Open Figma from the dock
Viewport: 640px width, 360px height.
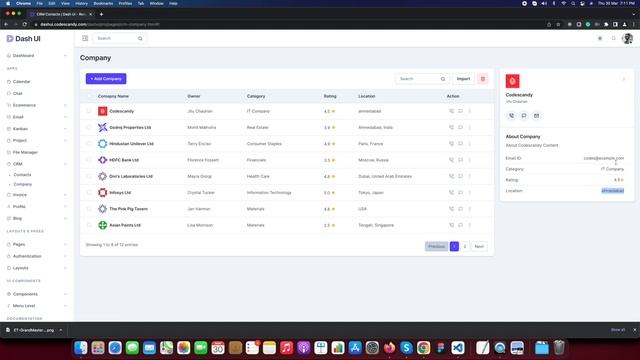(441, 348)
